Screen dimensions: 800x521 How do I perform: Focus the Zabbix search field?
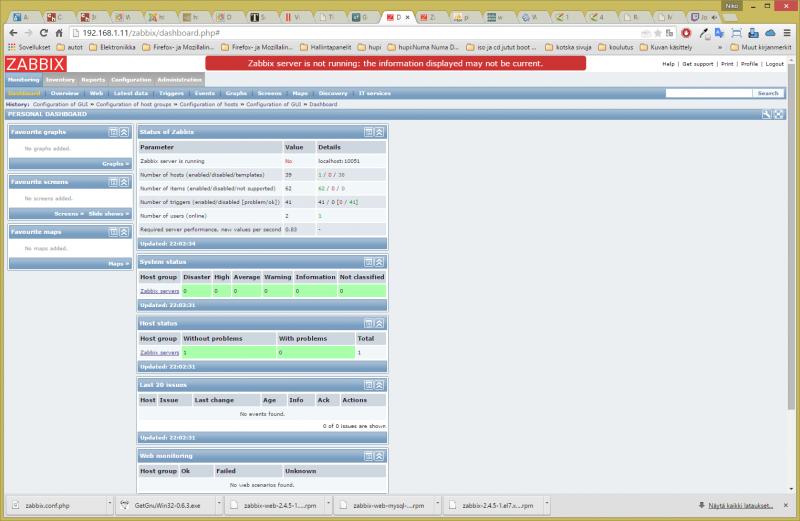(x=709, y=93)
